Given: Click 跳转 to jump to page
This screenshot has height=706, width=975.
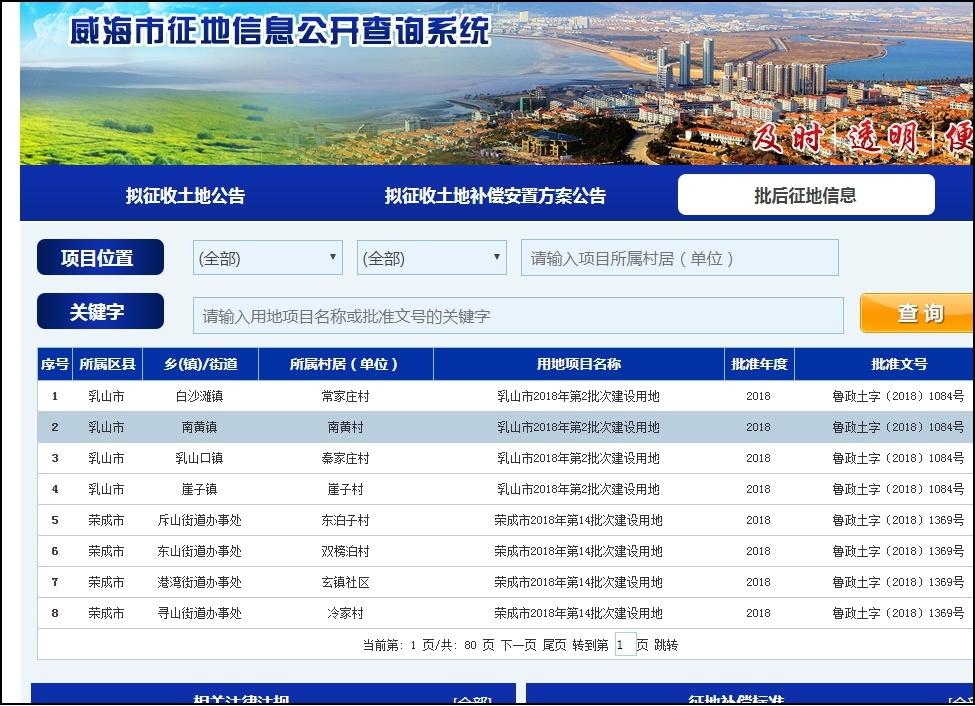Looking at the screenshot, I should coord(666,646).
